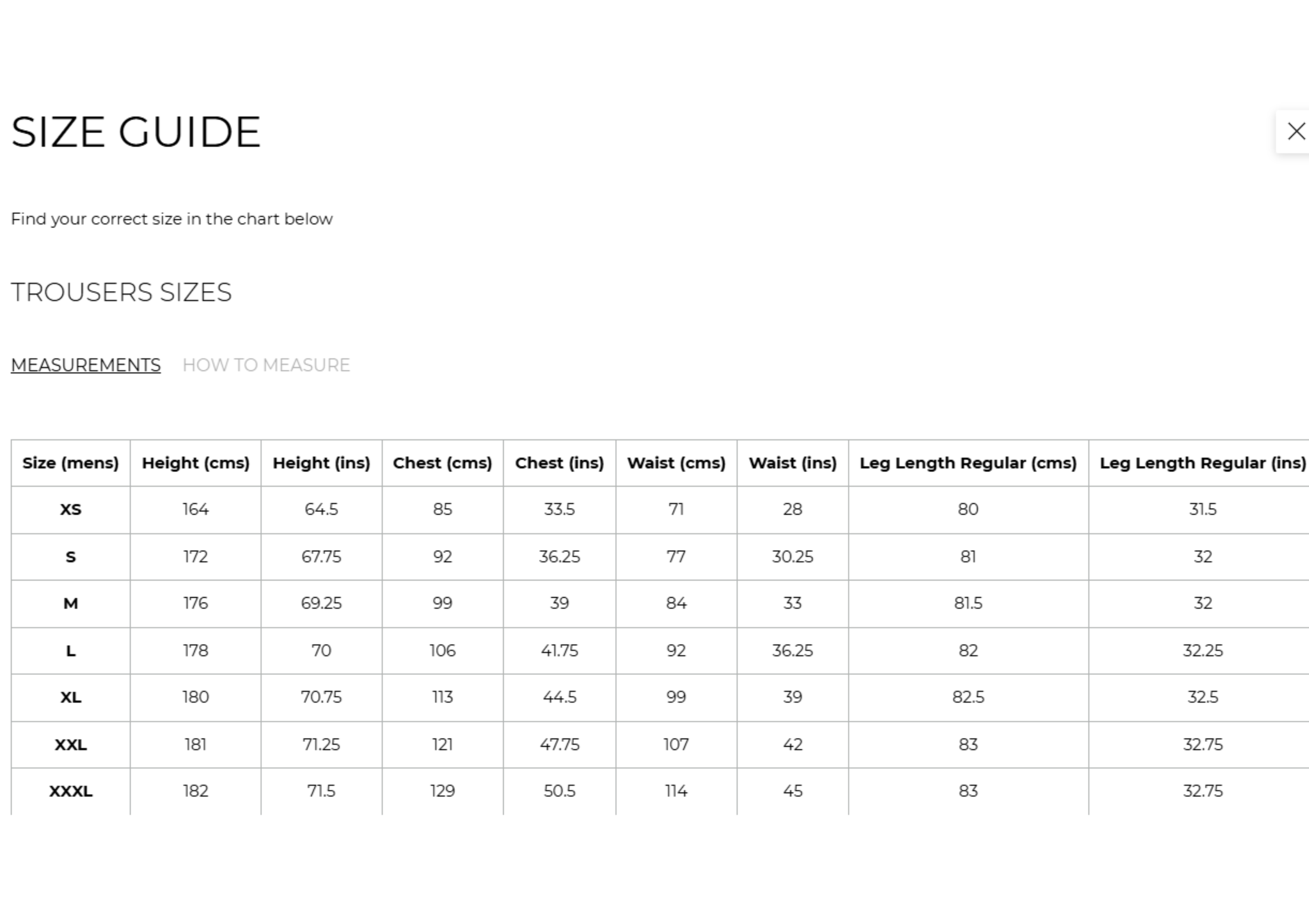Select the MEASUREMENTS tab

[x=86, y=365]
